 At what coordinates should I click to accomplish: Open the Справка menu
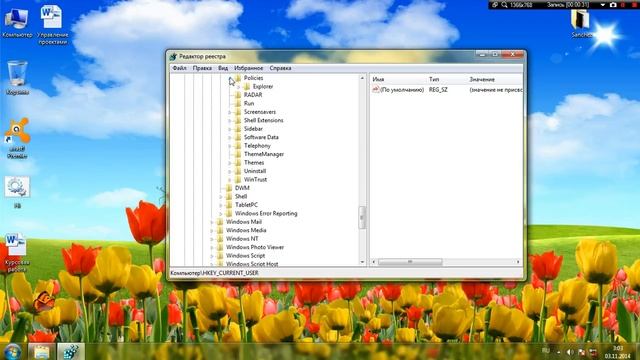280,68
